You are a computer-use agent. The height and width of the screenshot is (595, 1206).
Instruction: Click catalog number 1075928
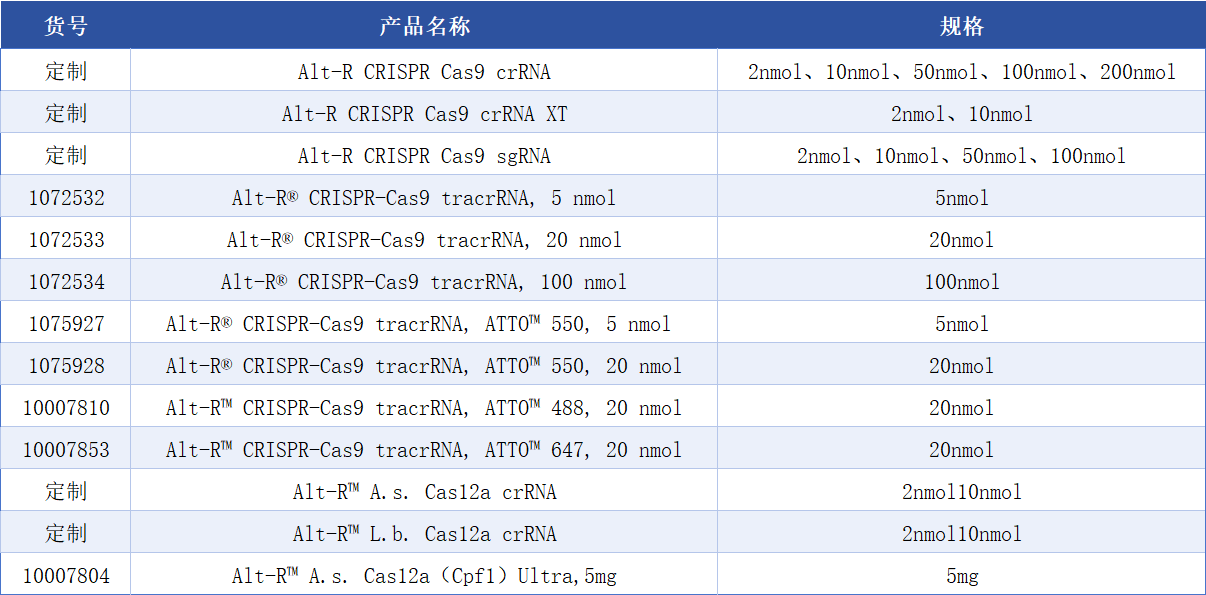pyautogui.click(x=66, y=366)
